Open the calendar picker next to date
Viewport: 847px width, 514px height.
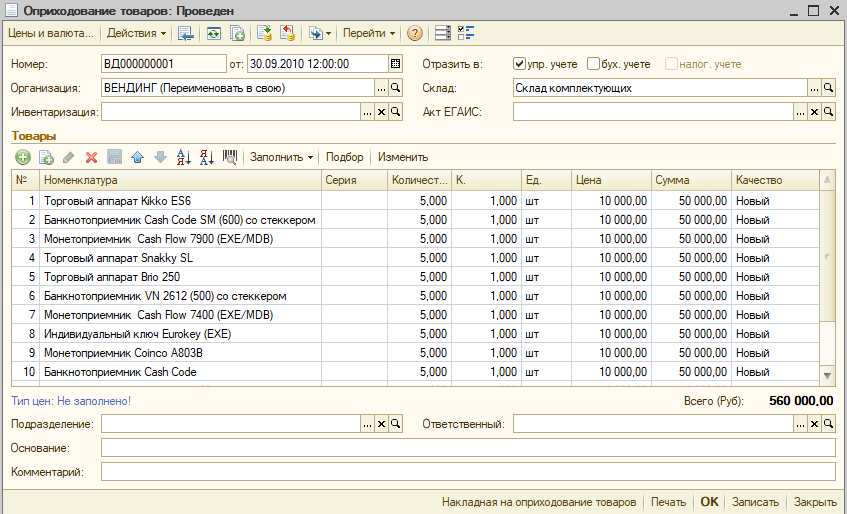tap(395, 64)
